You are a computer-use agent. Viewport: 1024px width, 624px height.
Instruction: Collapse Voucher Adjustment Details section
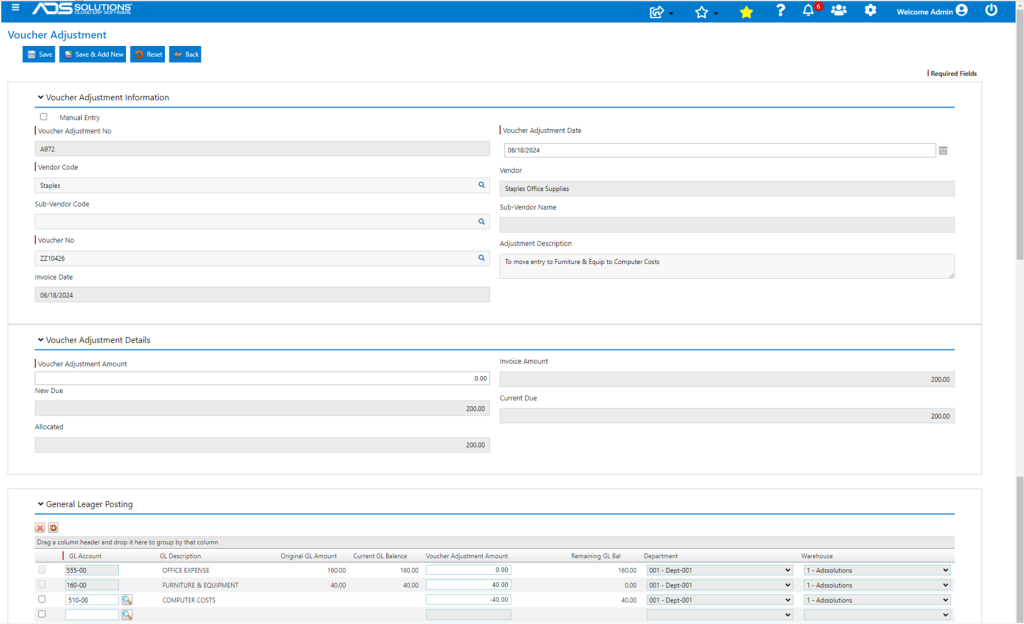coord(40,340)
